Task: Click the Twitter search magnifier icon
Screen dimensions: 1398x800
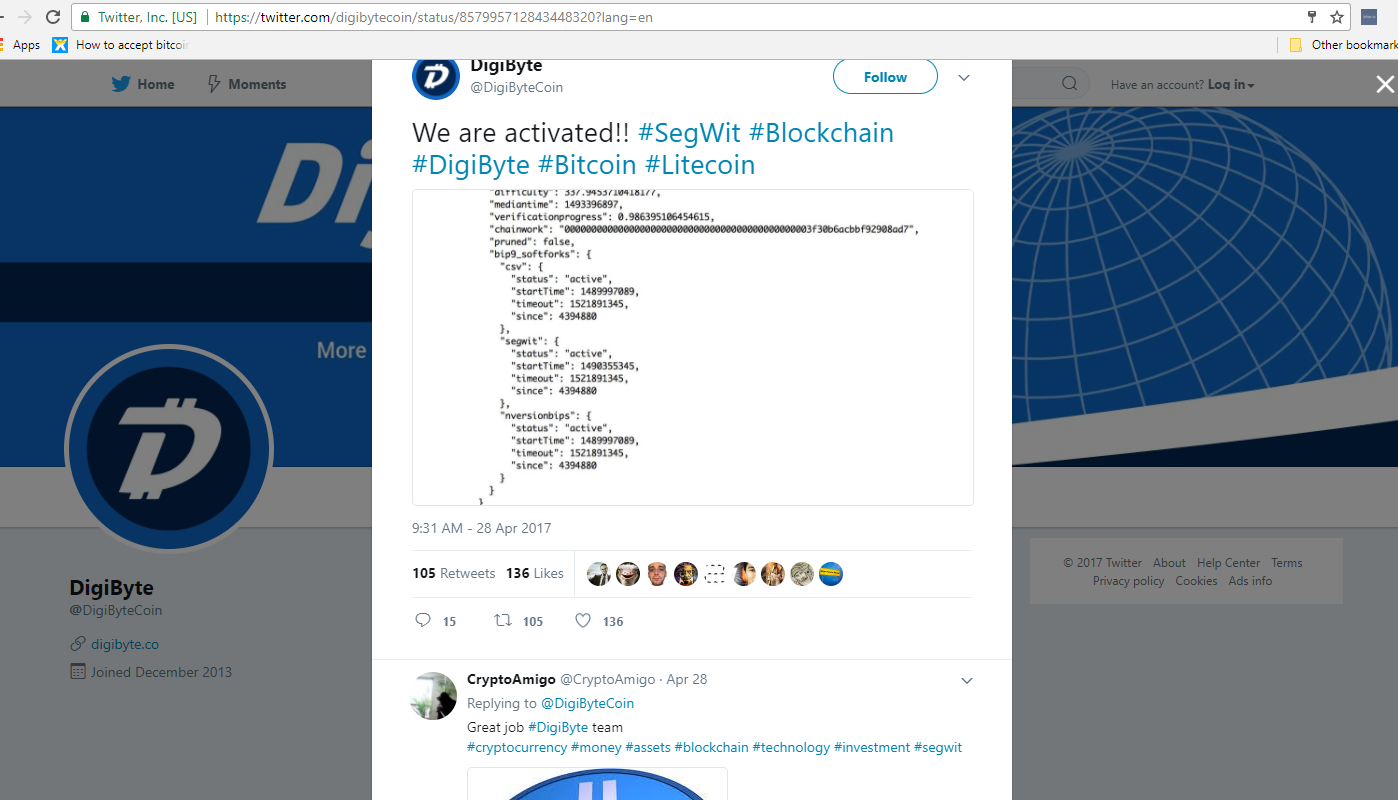Action: 1069,84
